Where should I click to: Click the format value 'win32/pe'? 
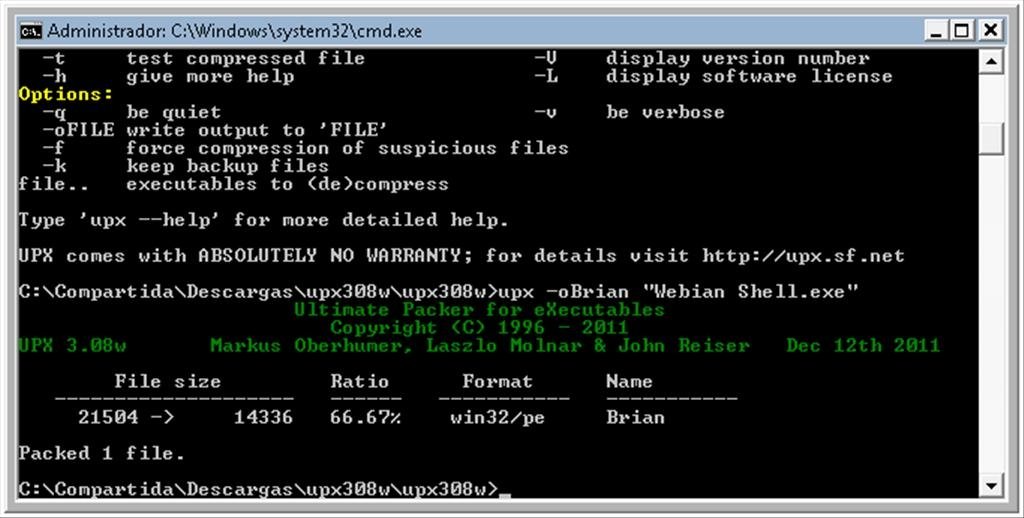497,417
